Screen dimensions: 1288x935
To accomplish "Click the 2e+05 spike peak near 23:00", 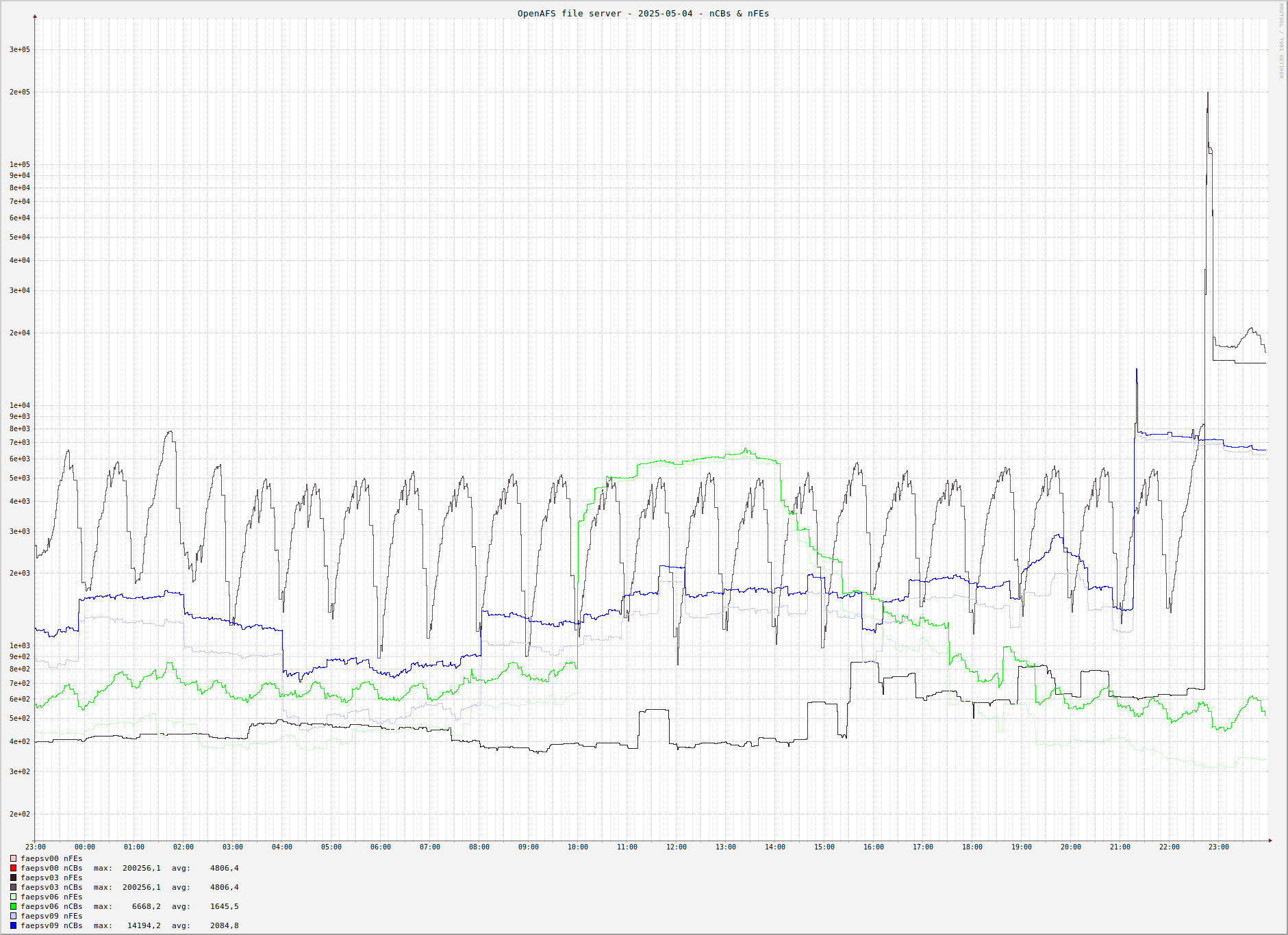I will pos(1207,93).
